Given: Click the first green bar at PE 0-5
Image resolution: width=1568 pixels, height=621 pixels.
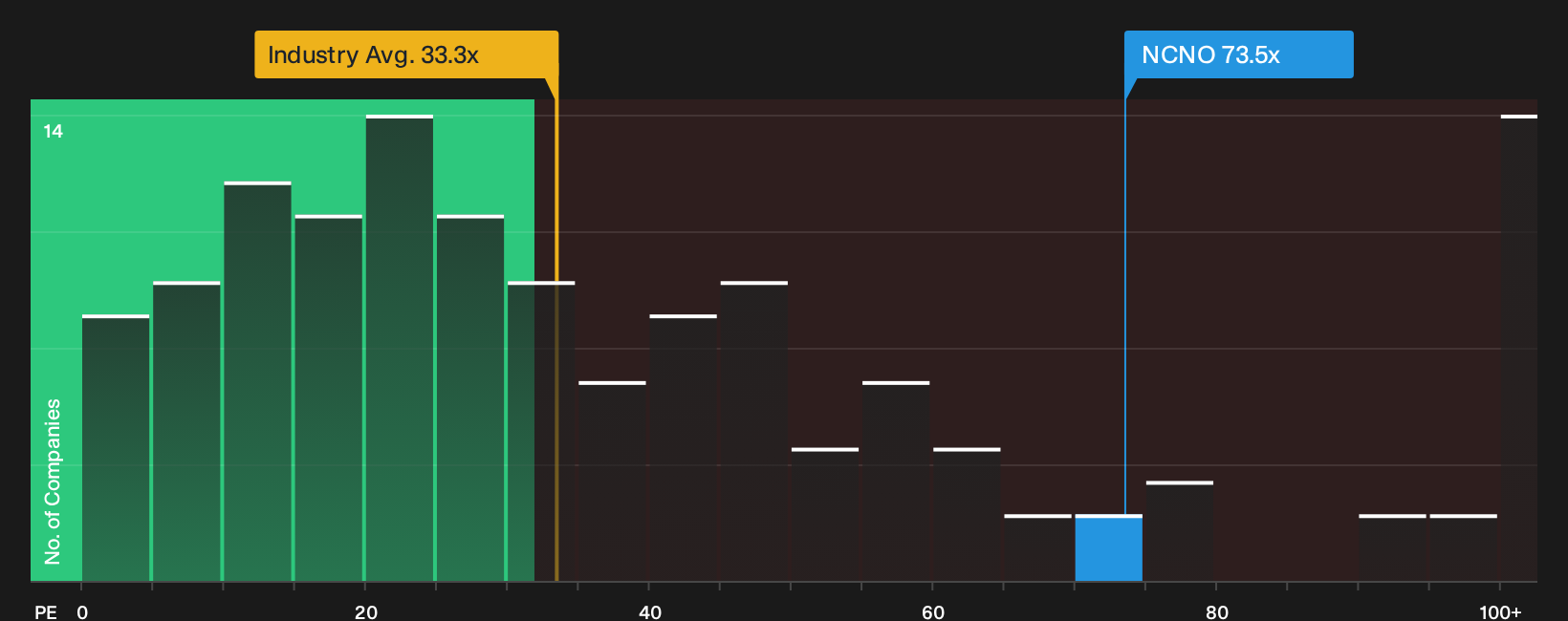Looking at the screenshot, I should point(116,448).
